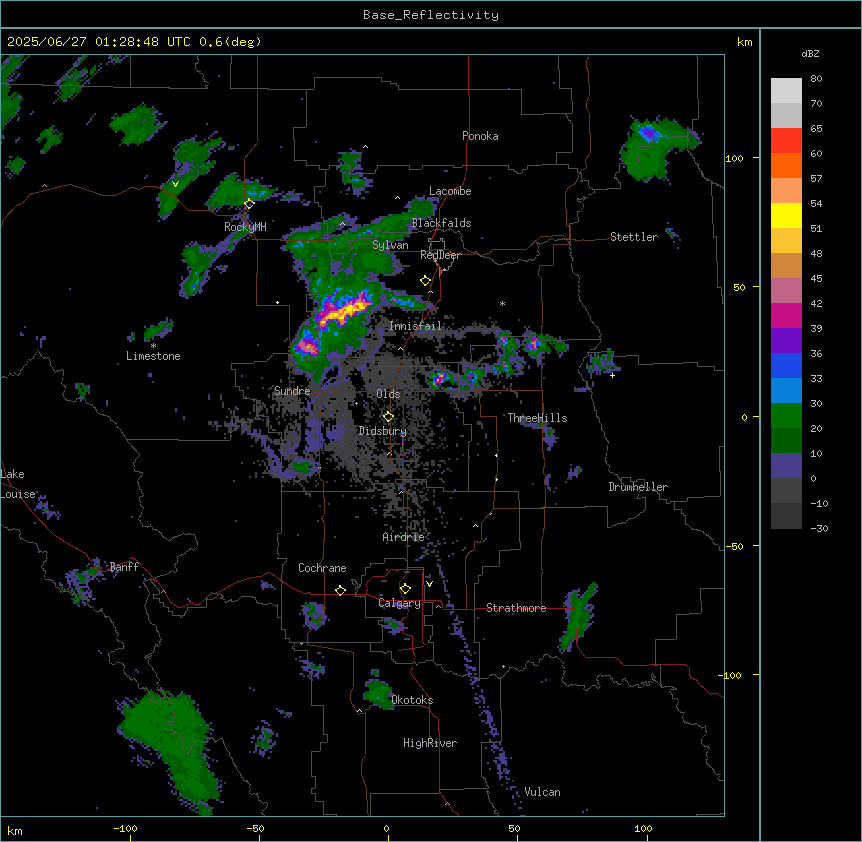Click the yellow V marker east of Calgary

click(429, 584)
